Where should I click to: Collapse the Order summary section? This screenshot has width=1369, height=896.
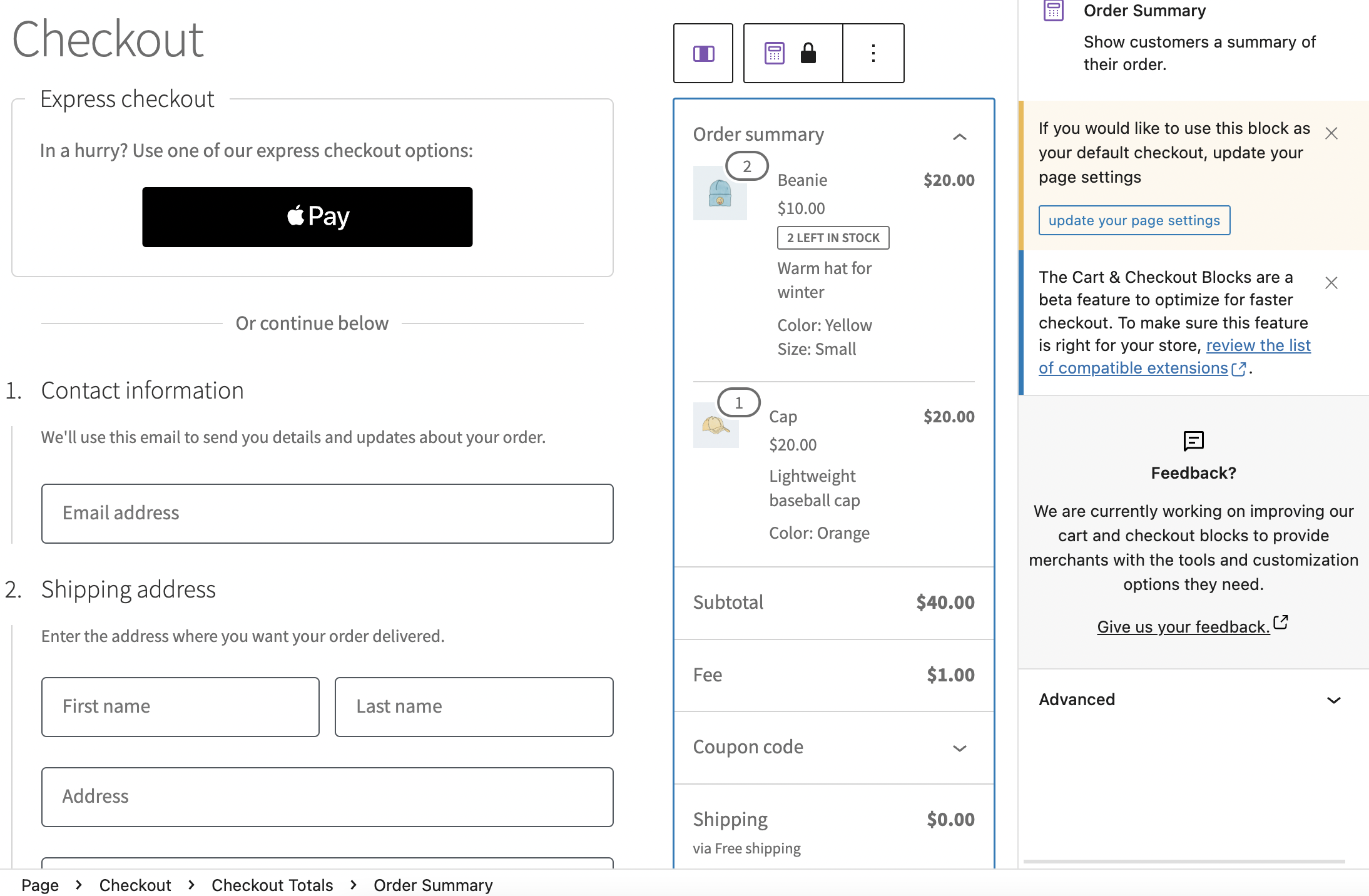click(959, 136)
